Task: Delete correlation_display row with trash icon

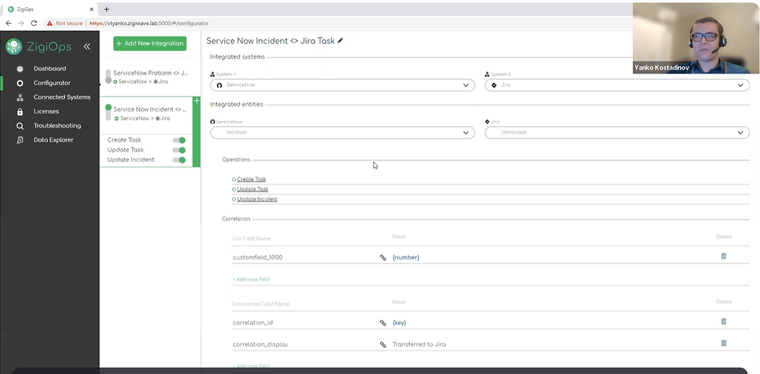Action: (723, 343)
